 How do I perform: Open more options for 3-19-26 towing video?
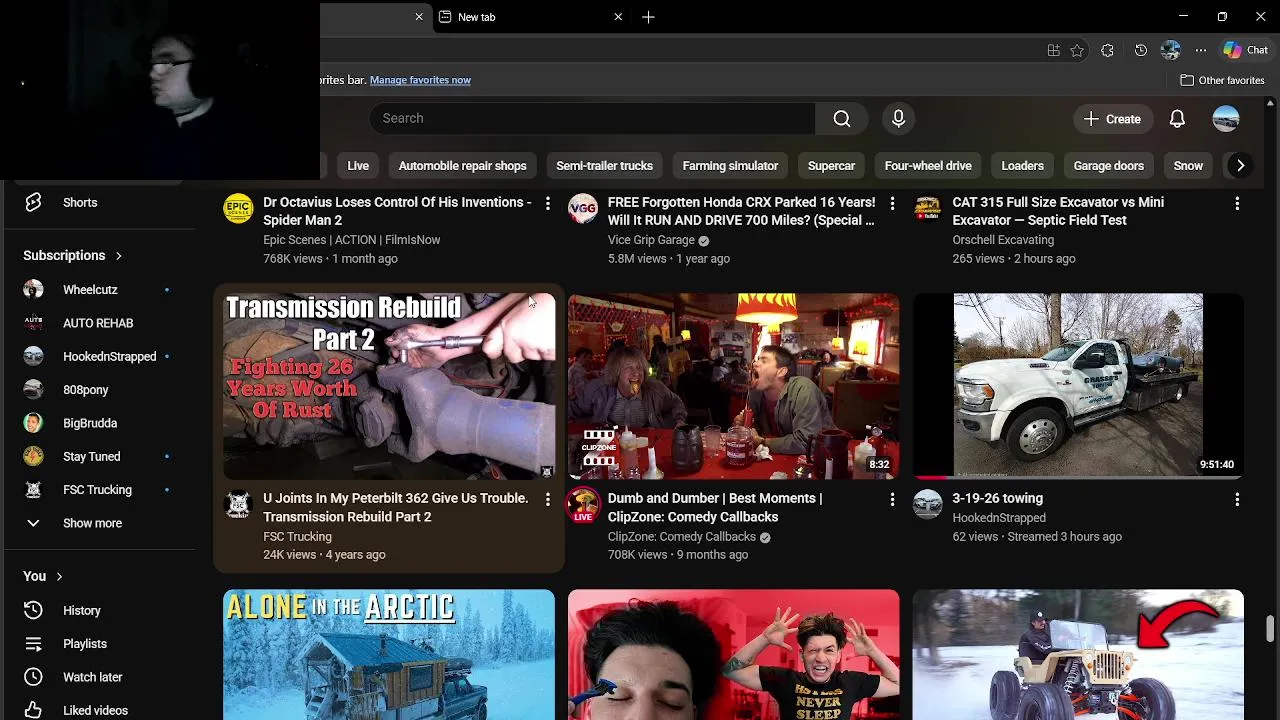point(1237,499)
